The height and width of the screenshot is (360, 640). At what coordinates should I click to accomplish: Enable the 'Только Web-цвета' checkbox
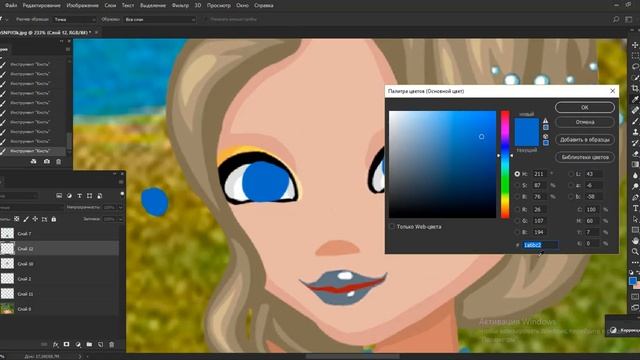pyautogui.click(x=392, y=226)
